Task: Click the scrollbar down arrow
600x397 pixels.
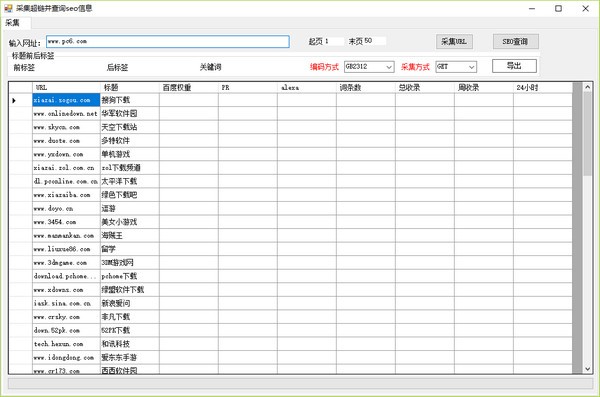Action: point(587,369)
